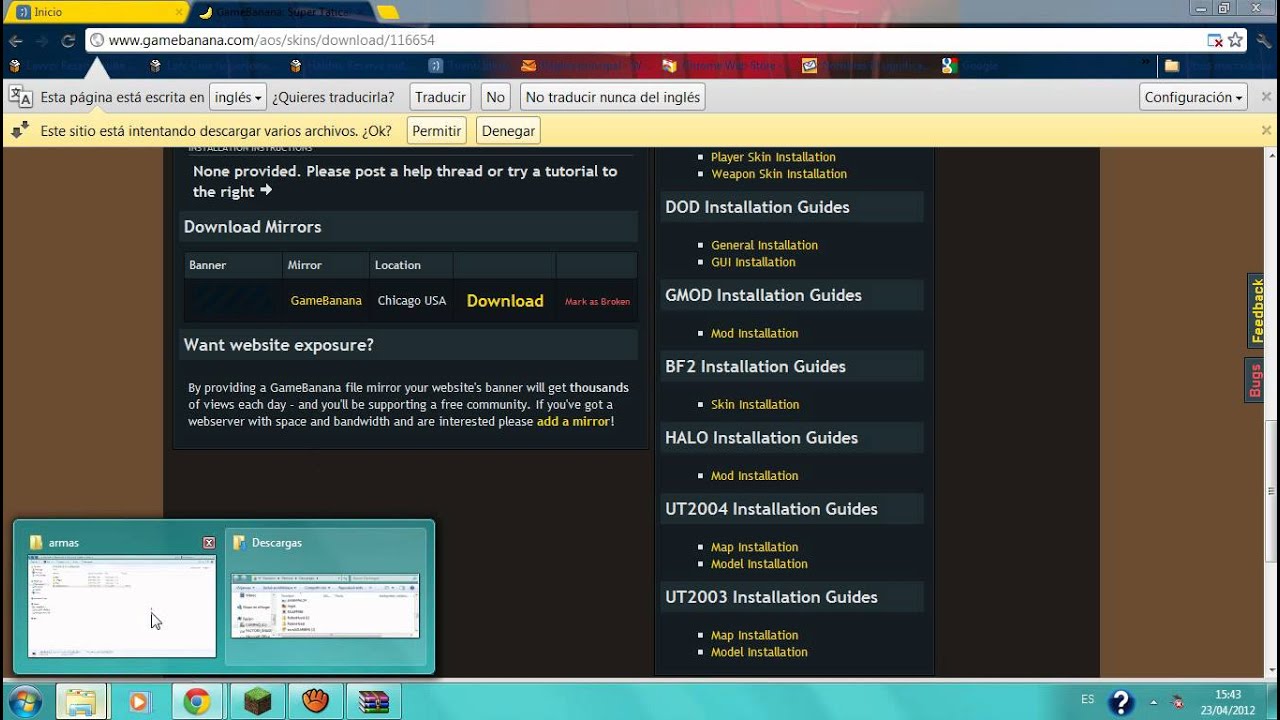This screenshot has height=720, width=1280.
Task: Bookmark page with the star icon
Action: pyautogui.click(x=1236, y=40)
